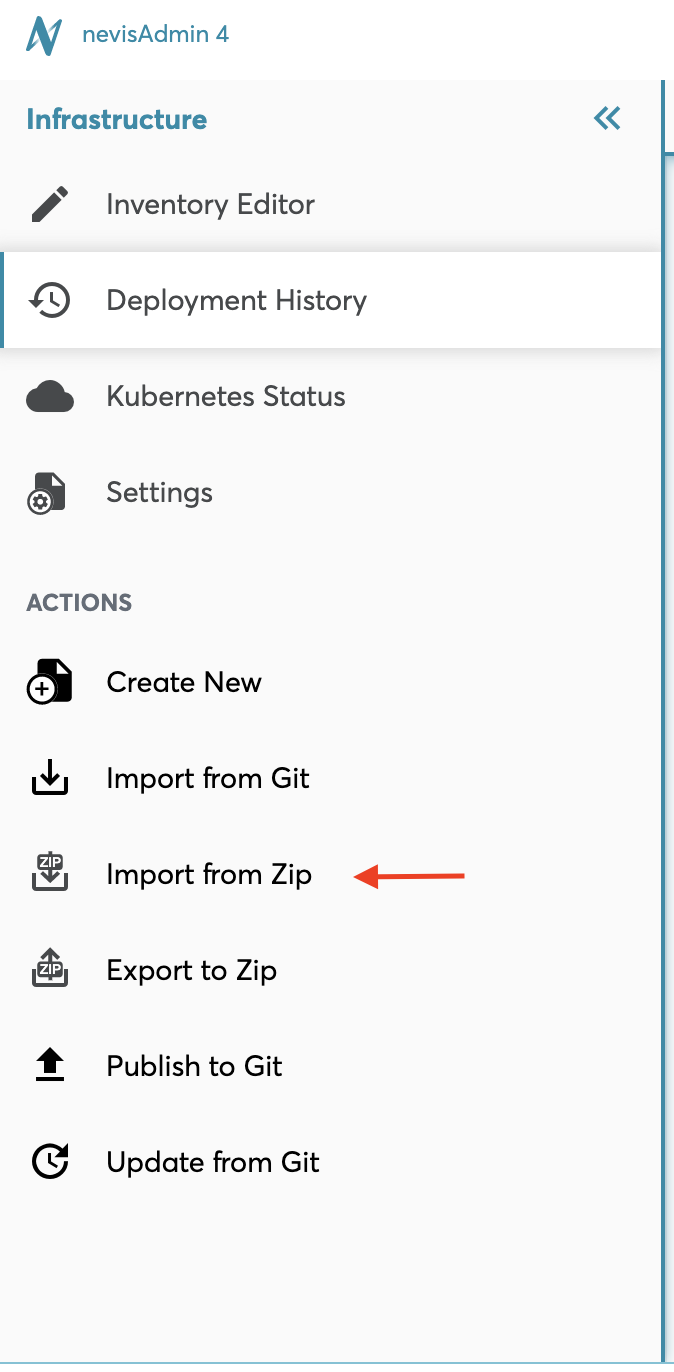674x1372 pixels.
Task: Go to Kubernetes Status page
Action: coord(226,397)
